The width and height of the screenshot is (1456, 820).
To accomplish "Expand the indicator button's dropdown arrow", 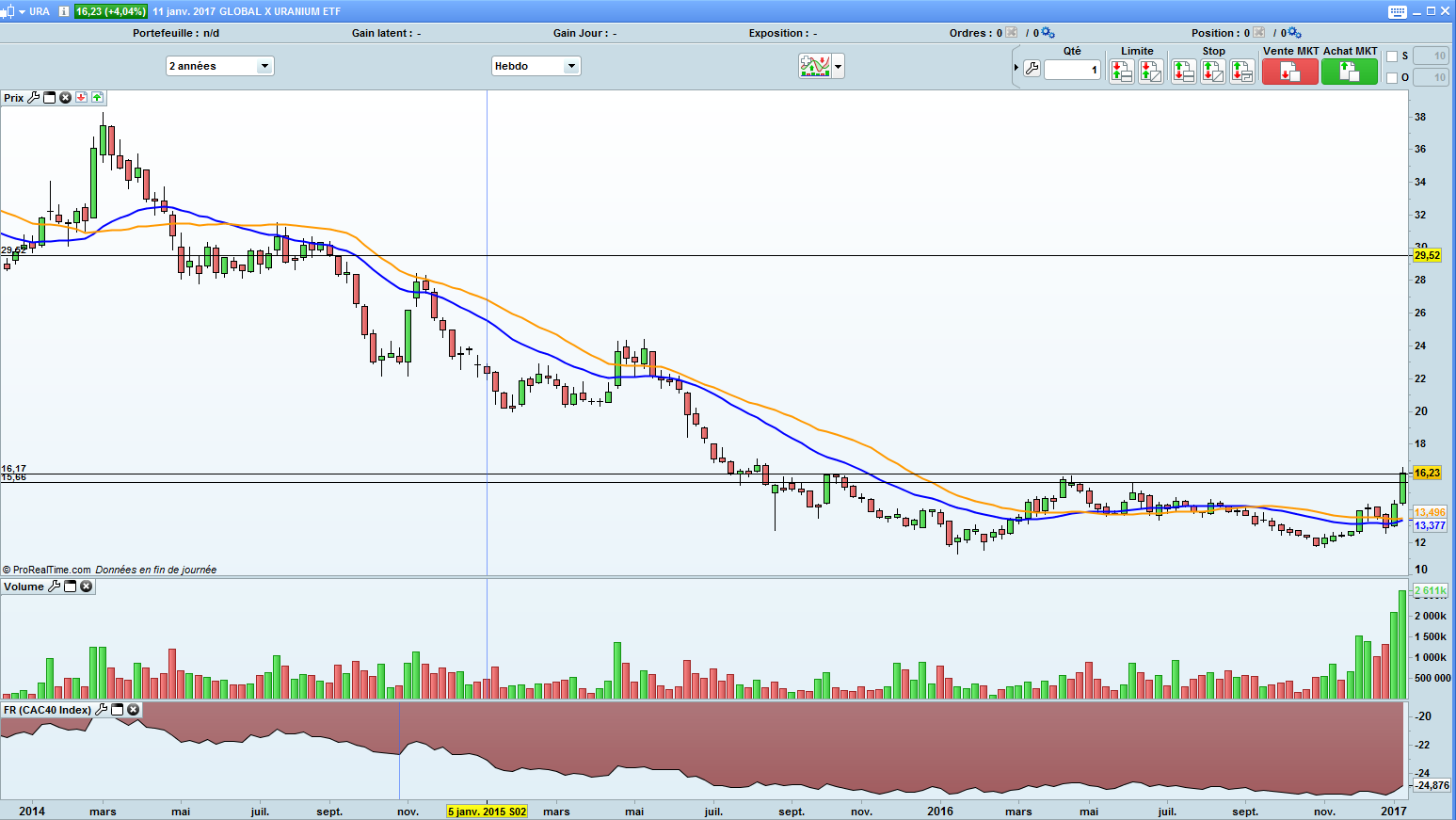I will coord(838,66).
